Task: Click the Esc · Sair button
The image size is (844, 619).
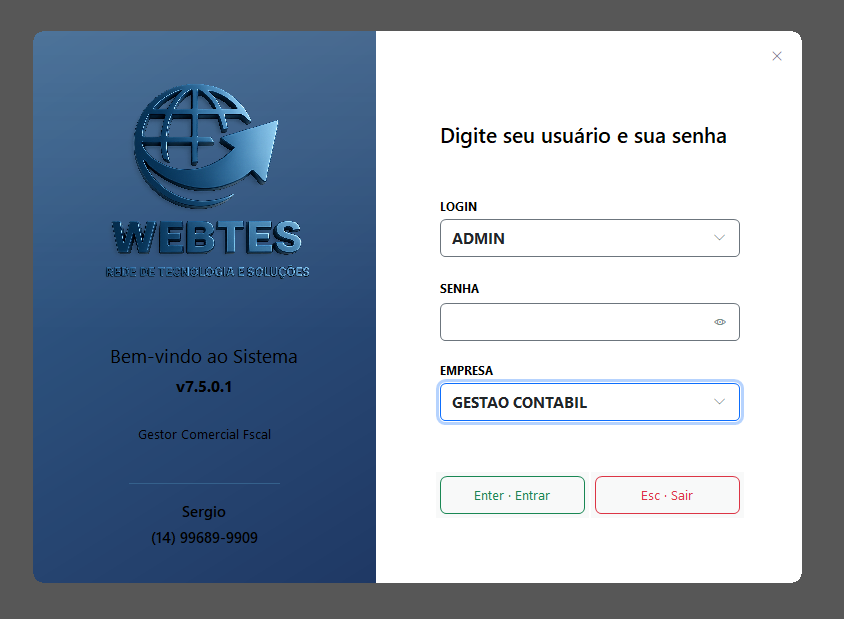Action: pyautogui.click(x=667, y=495)
